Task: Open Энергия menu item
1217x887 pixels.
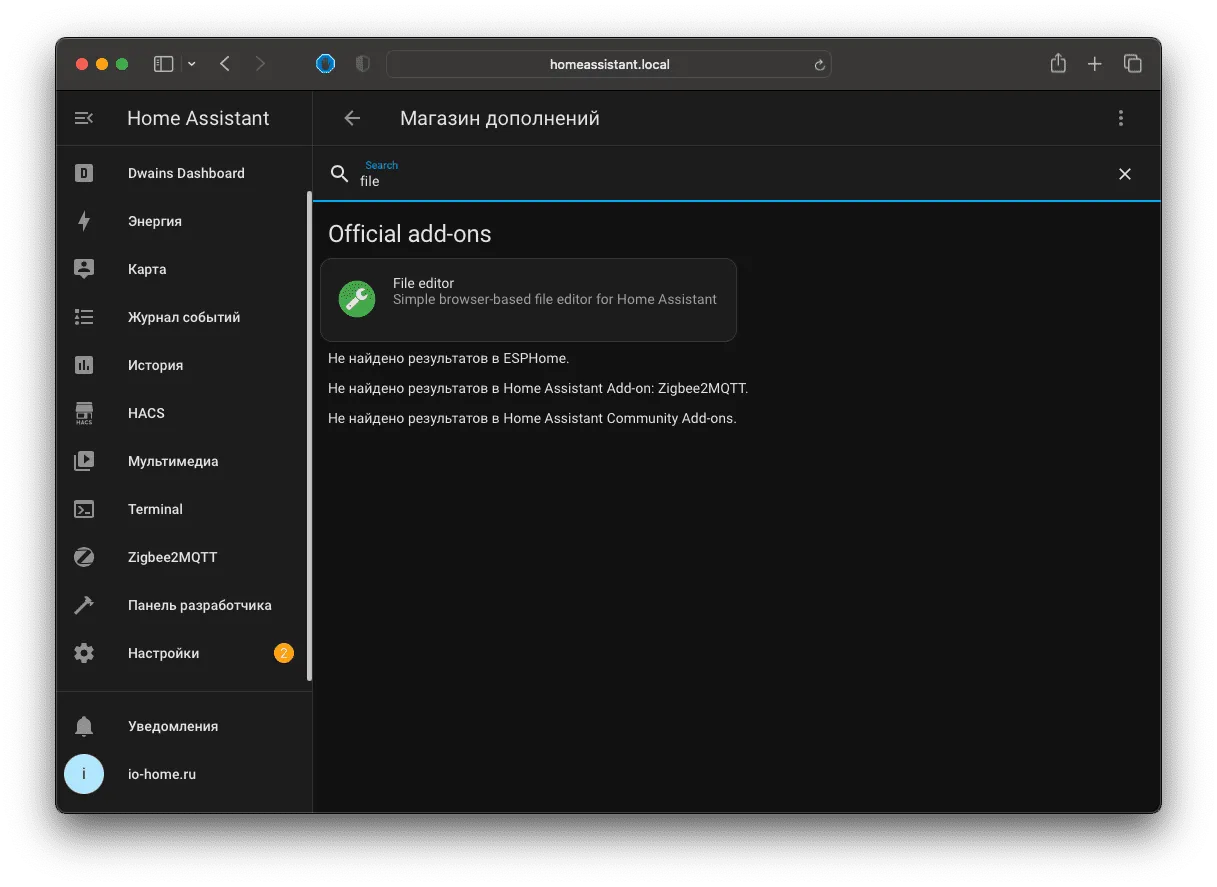Action: click(184, 221)
